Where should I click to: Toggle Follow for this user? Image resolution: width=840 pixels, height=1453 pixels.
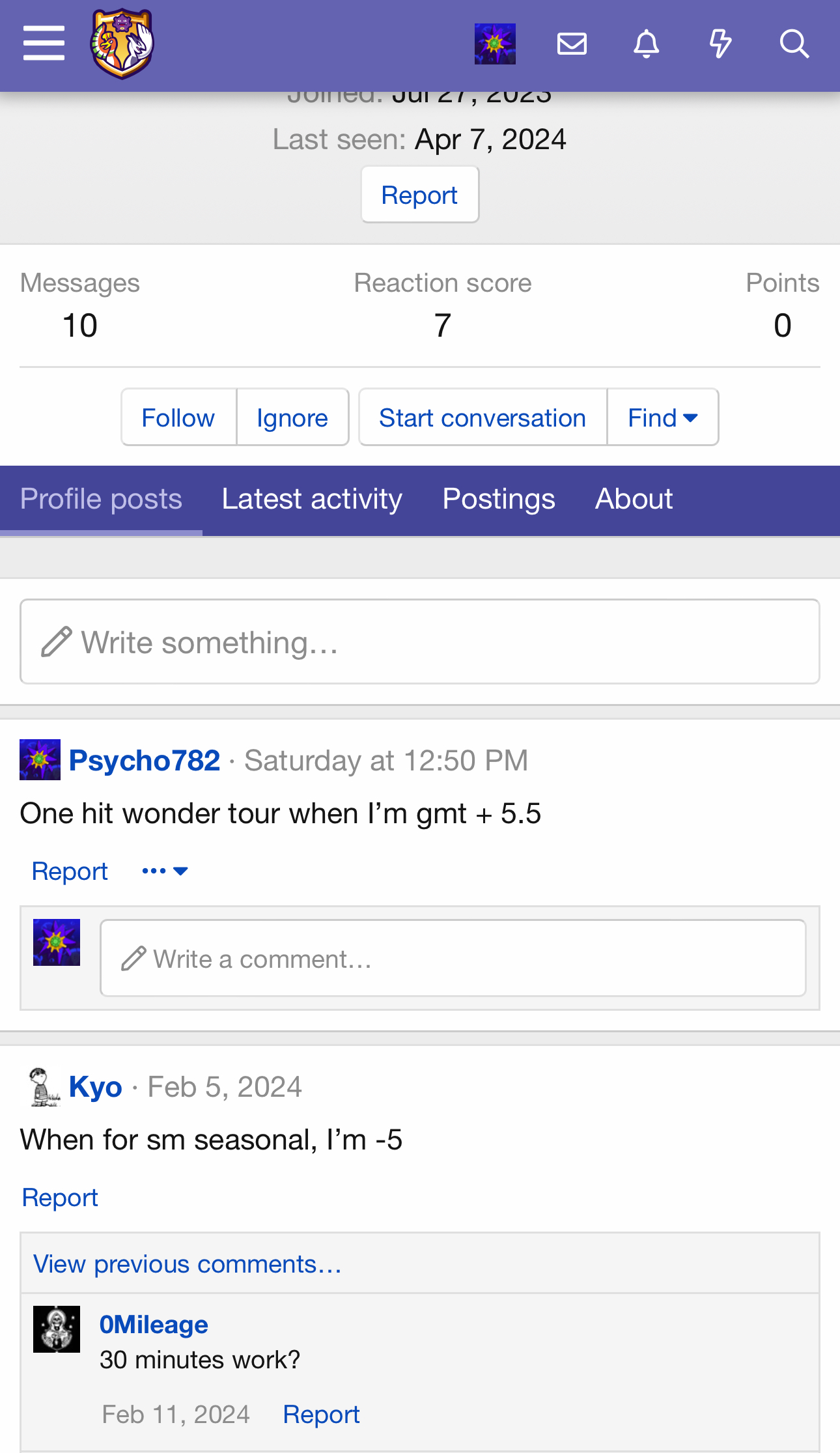tap(178, 417)
